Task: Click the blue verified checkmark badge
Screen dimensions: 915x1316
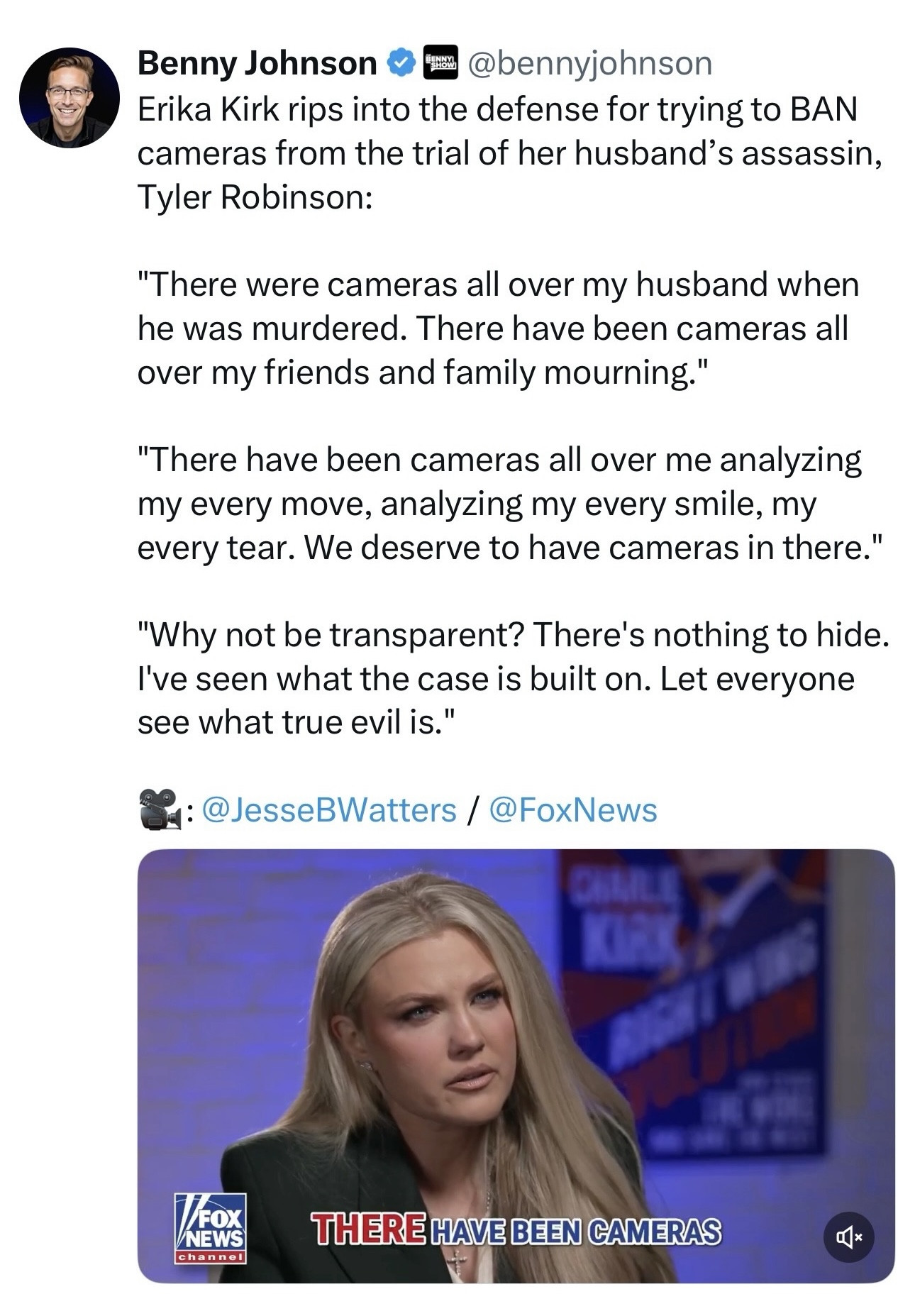Action: (x=400, y=64)
